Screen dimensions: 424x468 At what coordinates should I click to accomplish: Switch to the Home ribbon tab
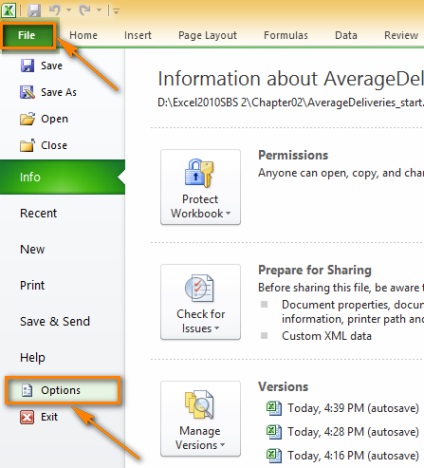pyautogui.click(x=83, y=35)
